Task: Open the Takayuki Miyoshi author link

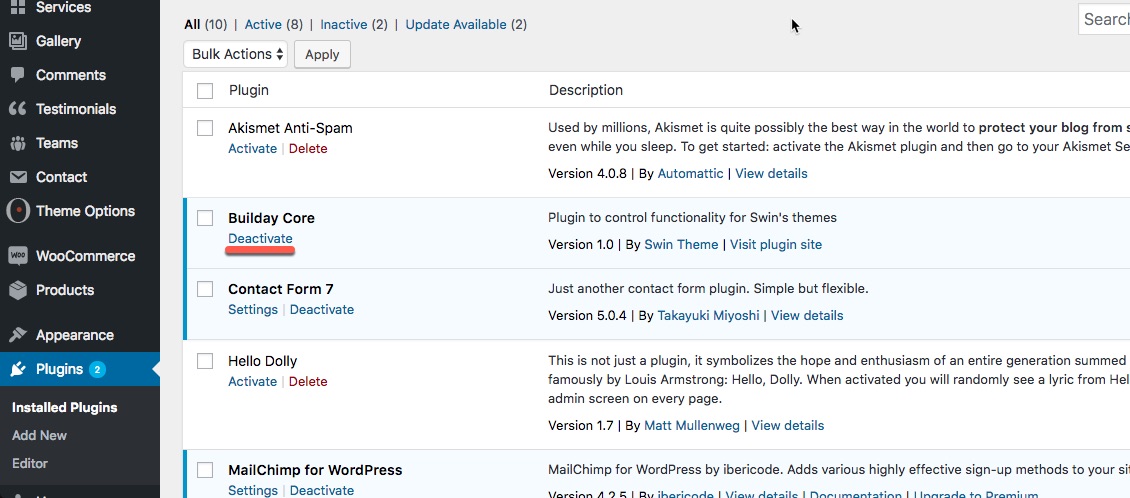Action: coord(708,315)
